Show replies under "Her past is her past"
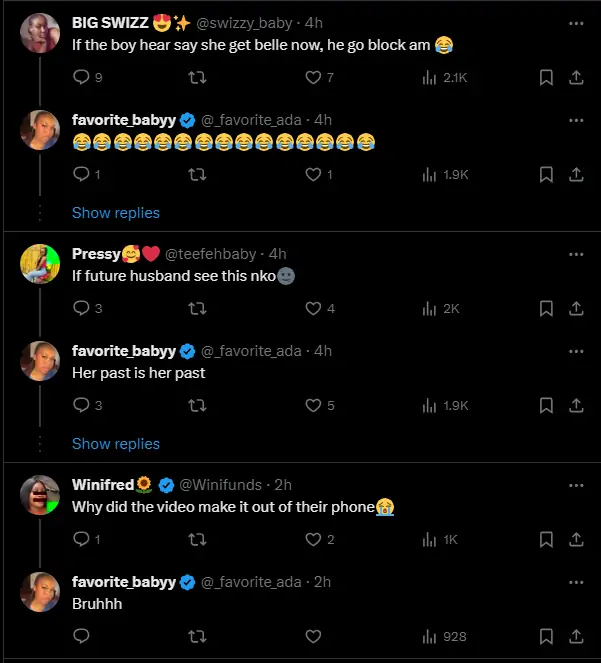Image resolution: width=601 pixels, height=663 pixels. coord(116,443)
